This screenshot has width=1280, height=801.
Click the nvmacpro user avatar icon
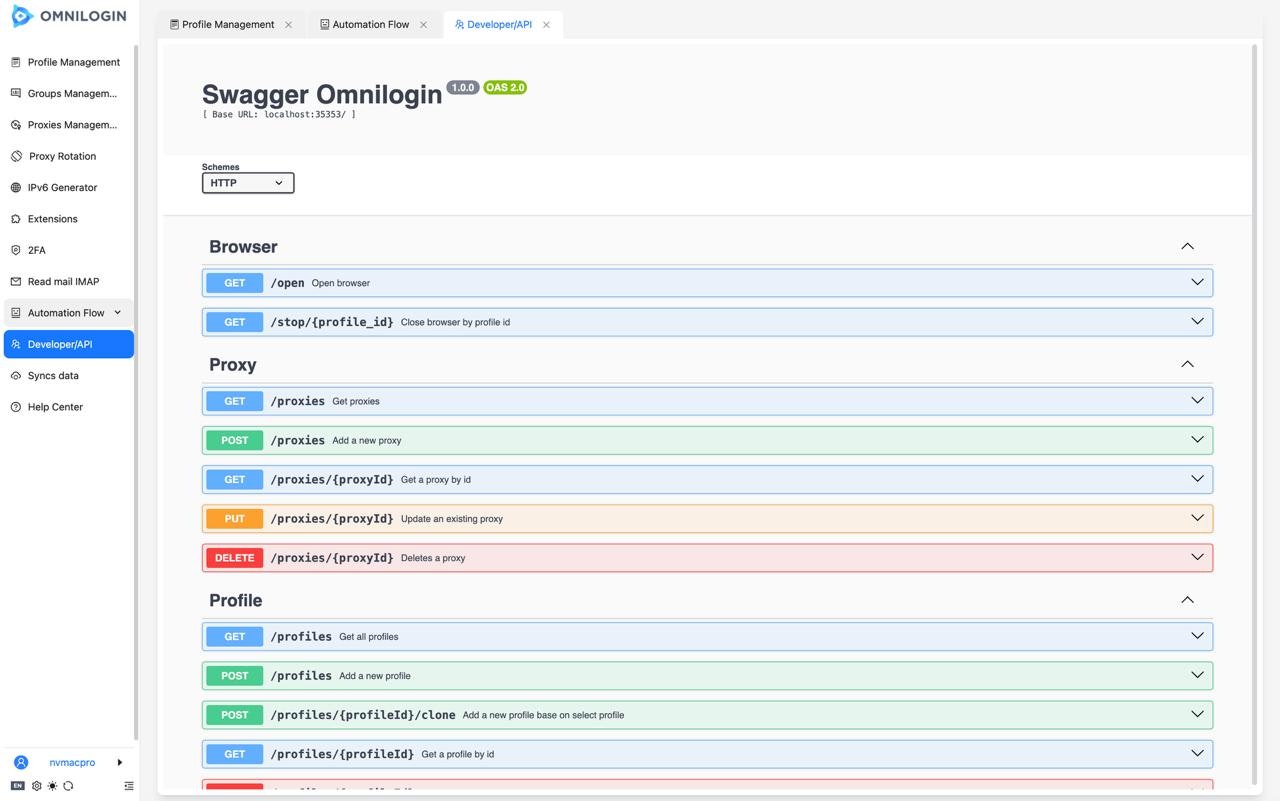click(20, 762)
